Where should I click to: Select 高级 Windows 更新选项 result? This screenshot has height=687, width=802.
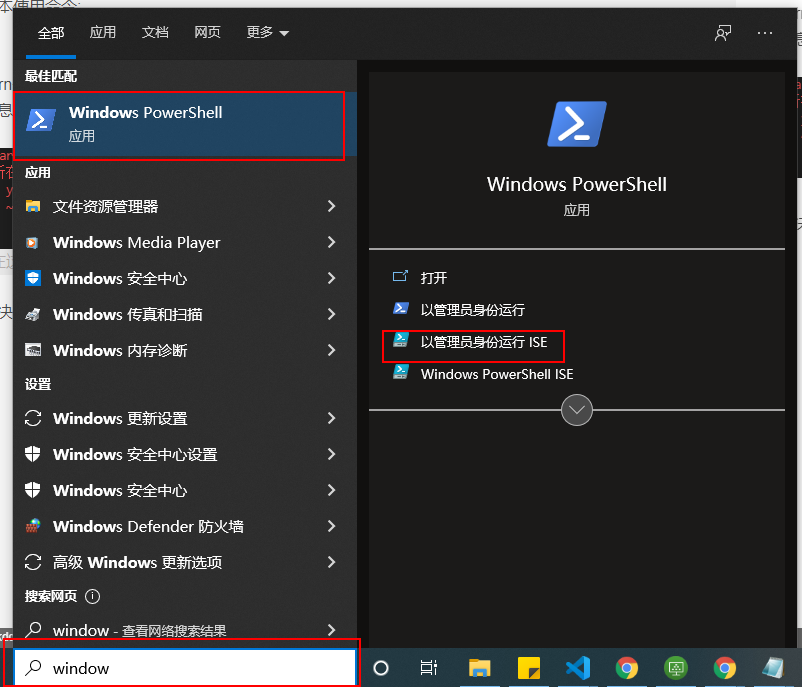pyautogui.click(x=185, y=562)
